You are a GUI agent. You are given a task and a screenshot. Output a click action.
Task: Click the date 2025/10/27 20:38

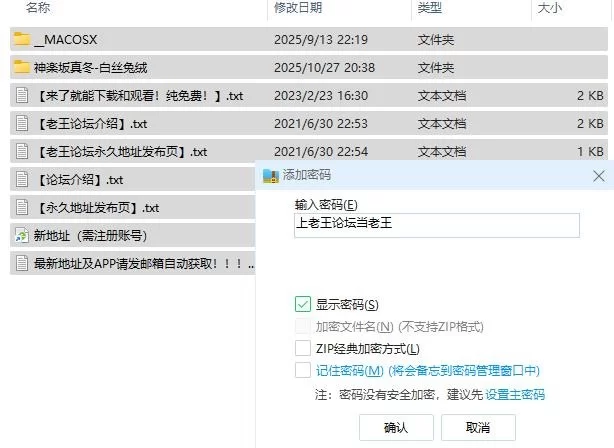pyautogui.click(x=324, y=68)
